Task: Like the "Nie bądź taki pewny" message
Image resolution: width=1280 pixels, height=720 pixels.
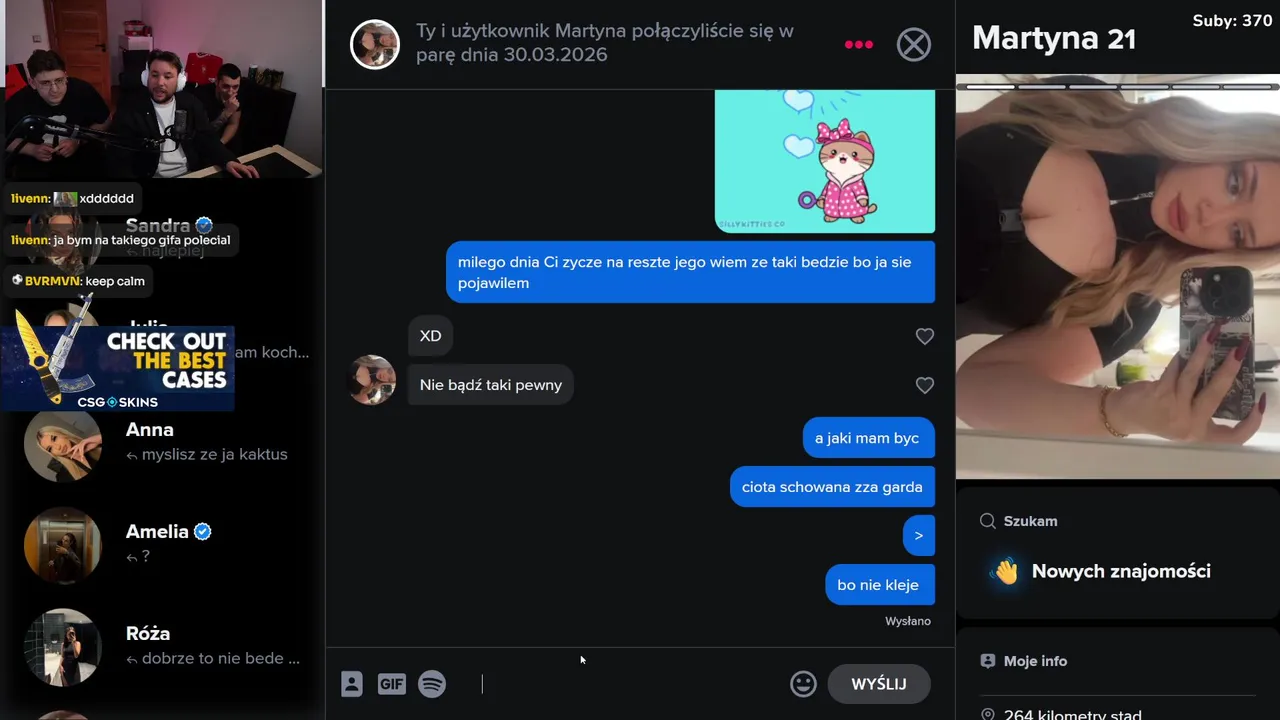Action: click(x=925, y=385)
